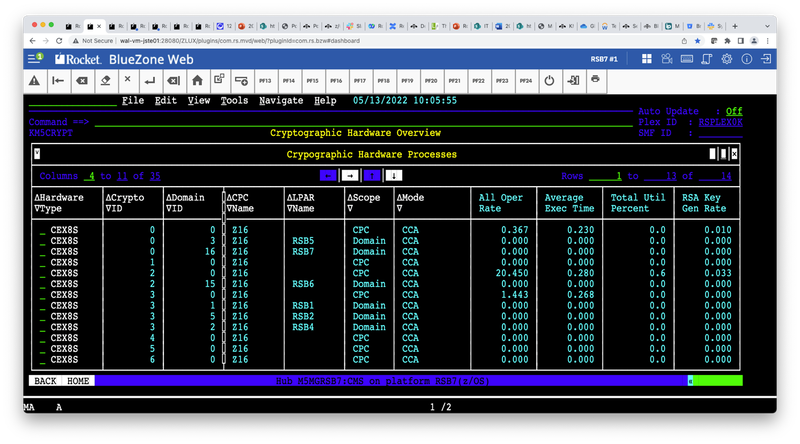Open the Navigate menu
This screenshot has width=800, height=444.
pos(281,101)
